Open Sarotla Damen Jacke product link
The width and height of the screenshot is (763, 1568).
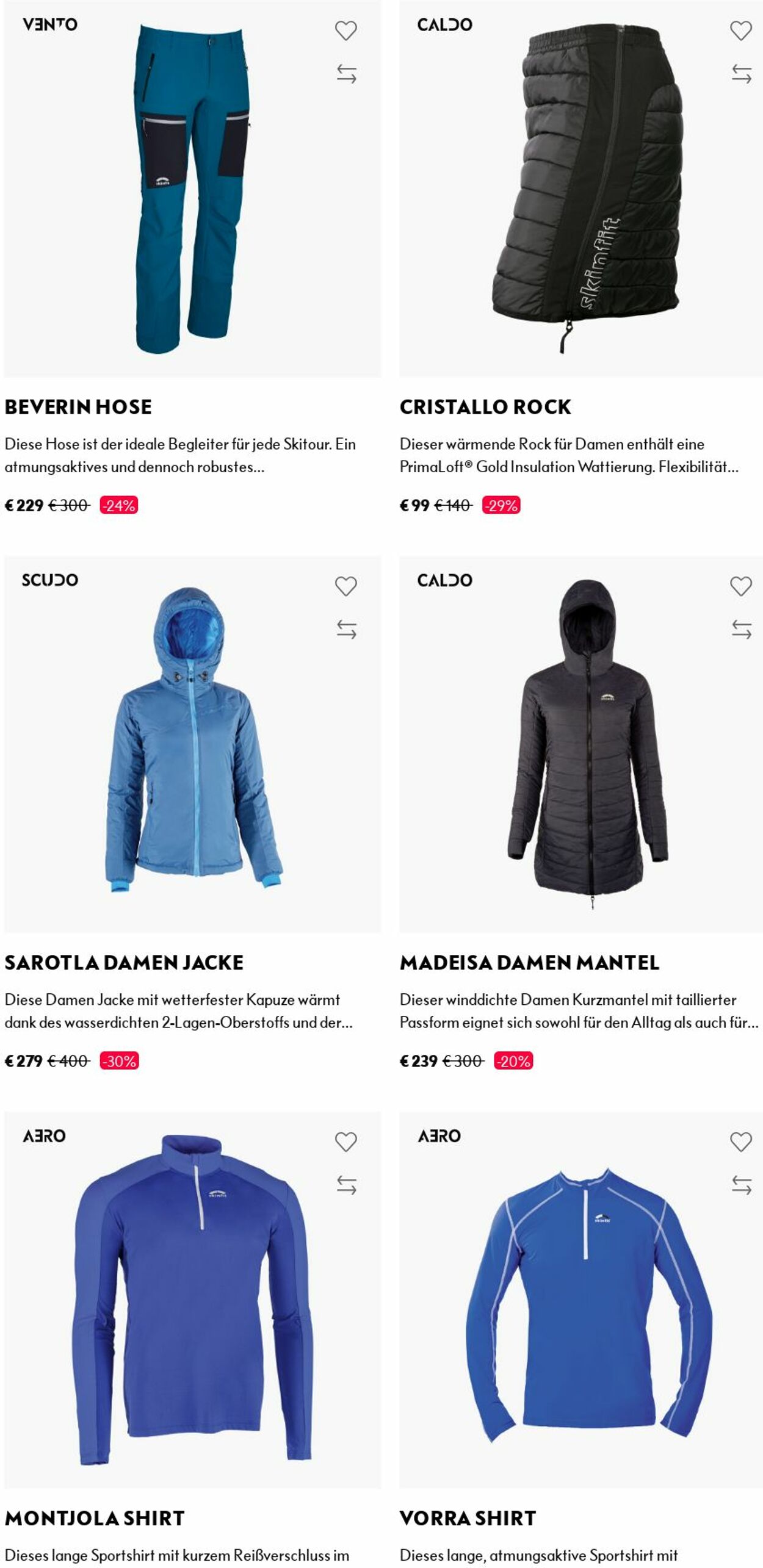coord(124,963)
